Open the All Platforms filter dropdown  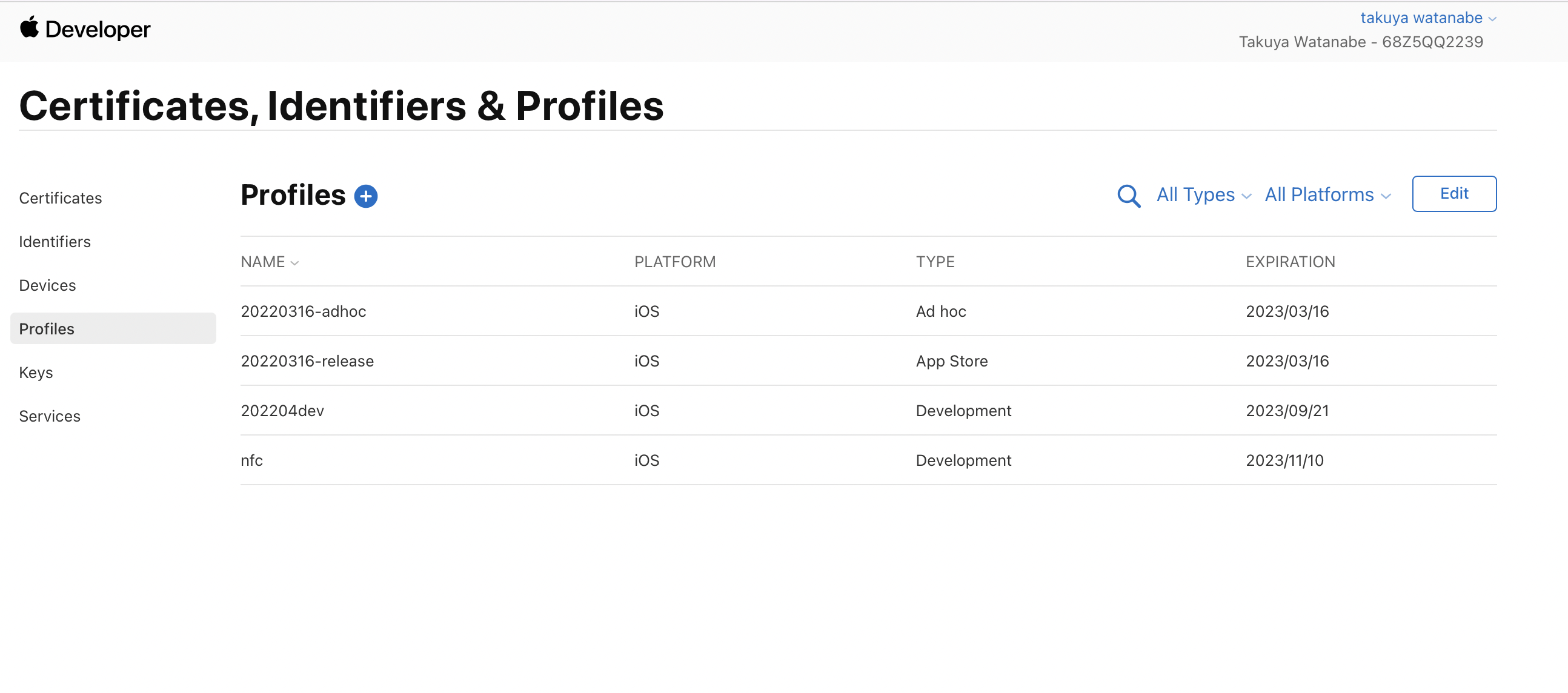pos(1327,194)
